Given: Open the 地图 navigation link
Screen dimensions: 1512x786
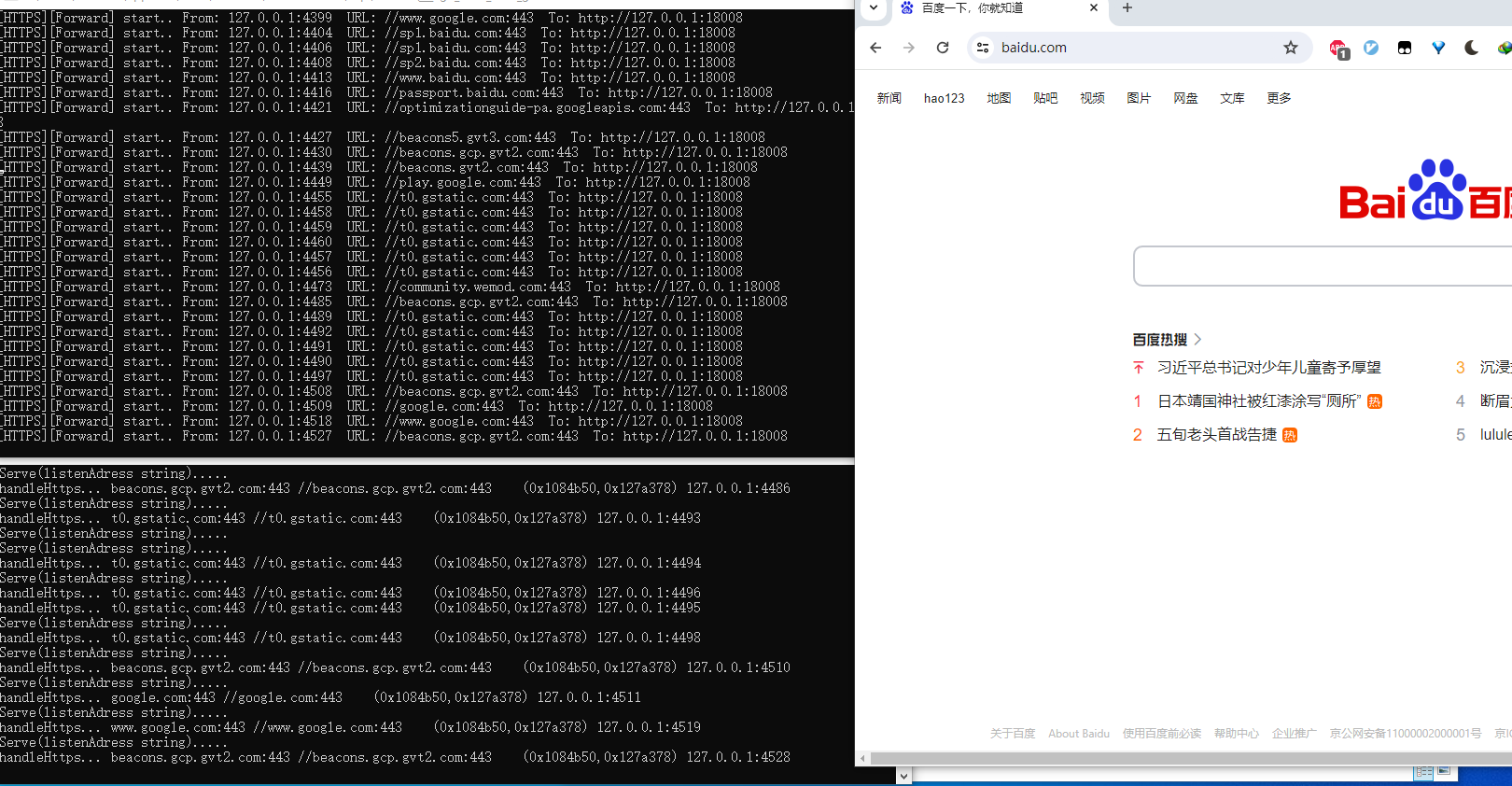Looking at the screenshot, I should (999, 98).
